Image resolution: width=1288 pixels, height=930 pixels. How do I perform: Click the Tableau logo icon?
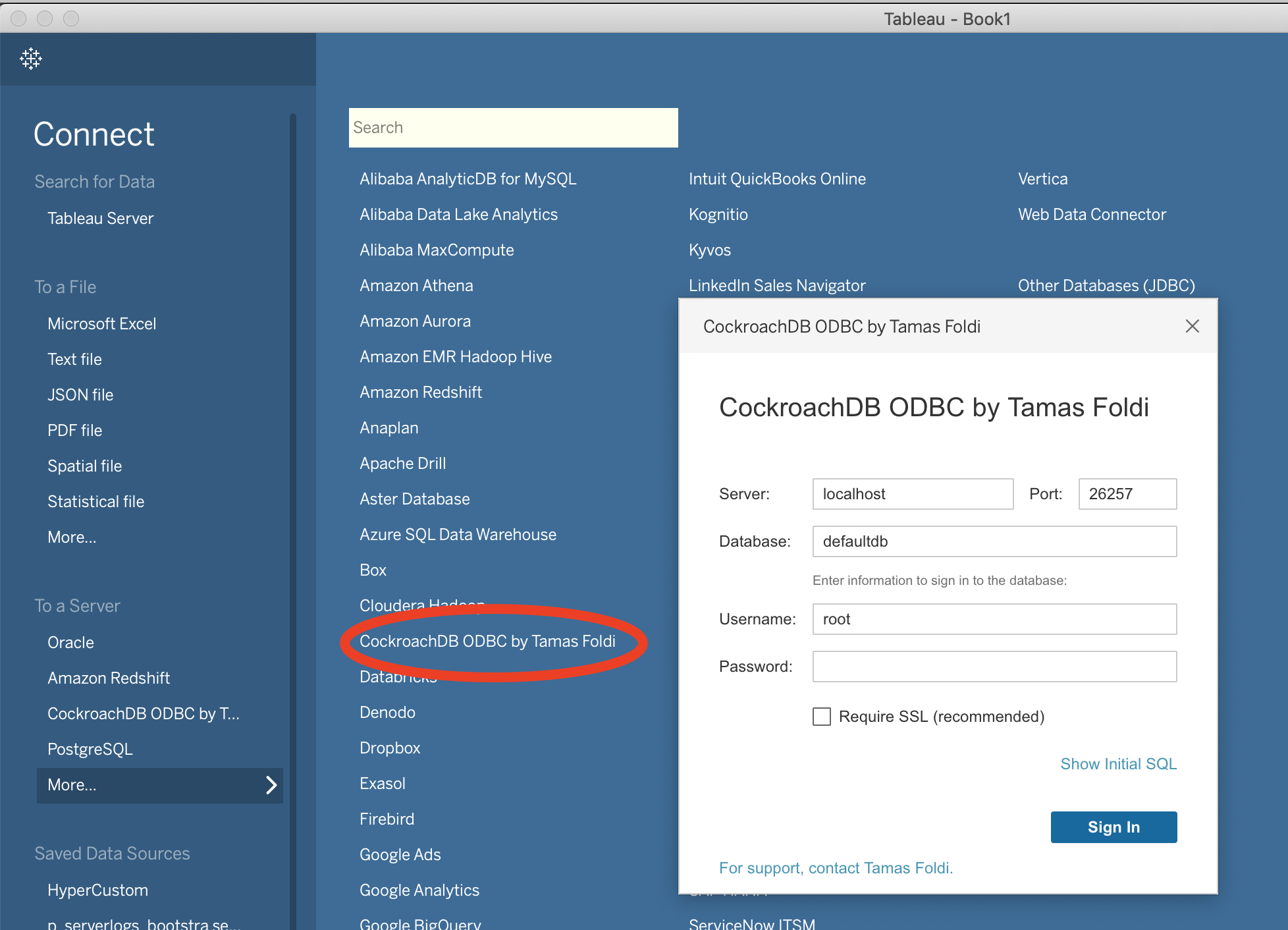click(31, 59)
